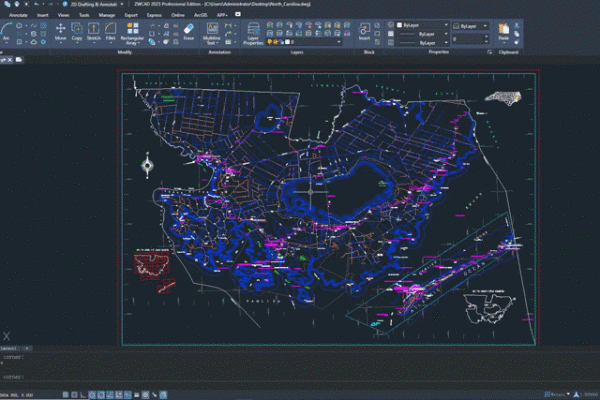Open the Annotate ribbon tab
Viewport: 600px width, 400px height.
tap(18, 16)
